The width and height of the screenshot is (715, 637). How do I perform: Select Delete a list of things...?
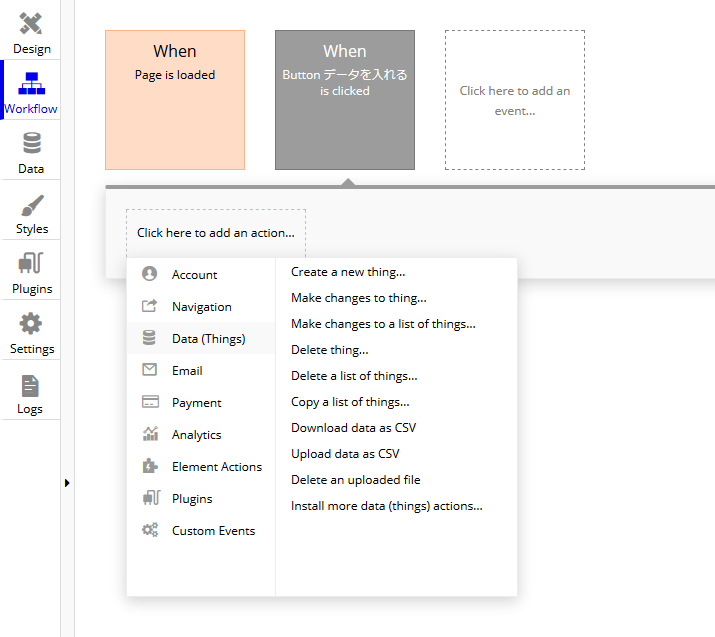354,376
